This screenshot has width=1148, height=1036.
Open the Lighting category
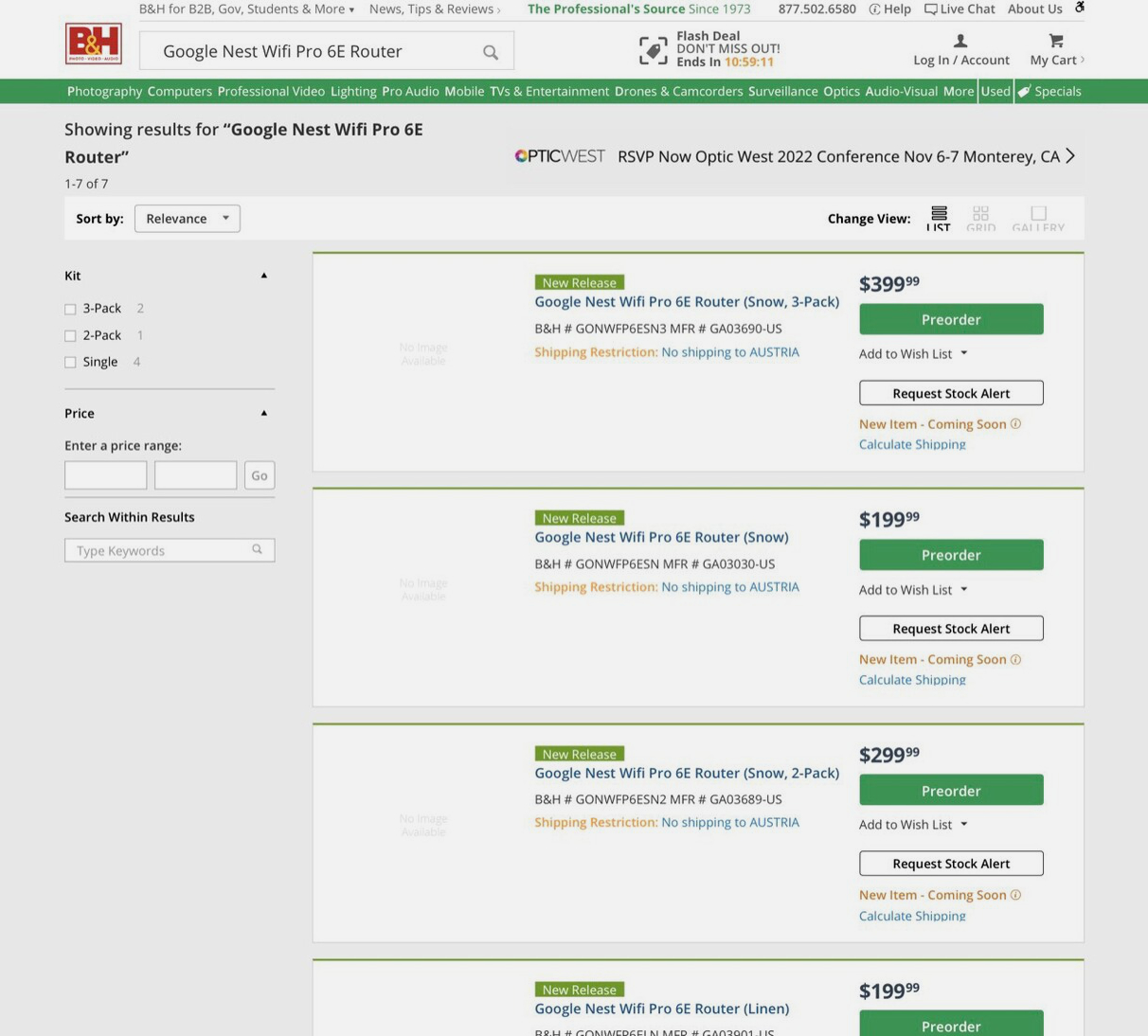[353, 91]
